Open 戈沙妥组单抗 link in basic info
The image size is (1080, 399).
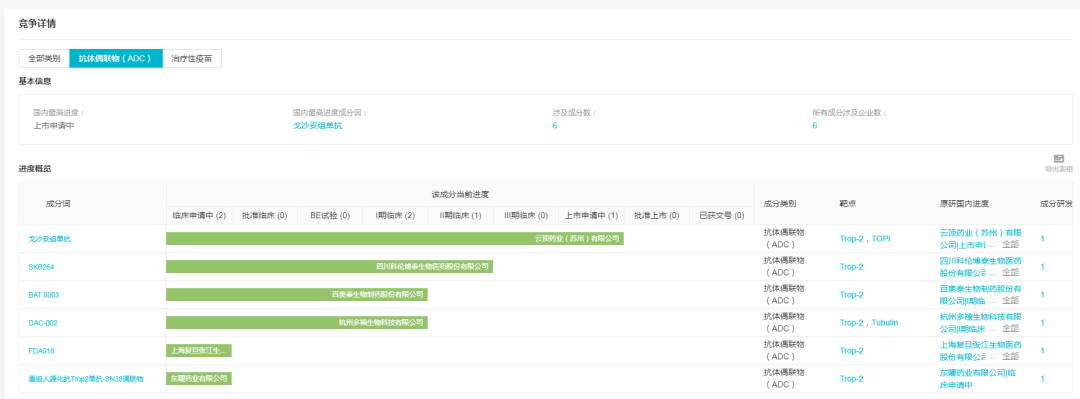coord(318,125)
